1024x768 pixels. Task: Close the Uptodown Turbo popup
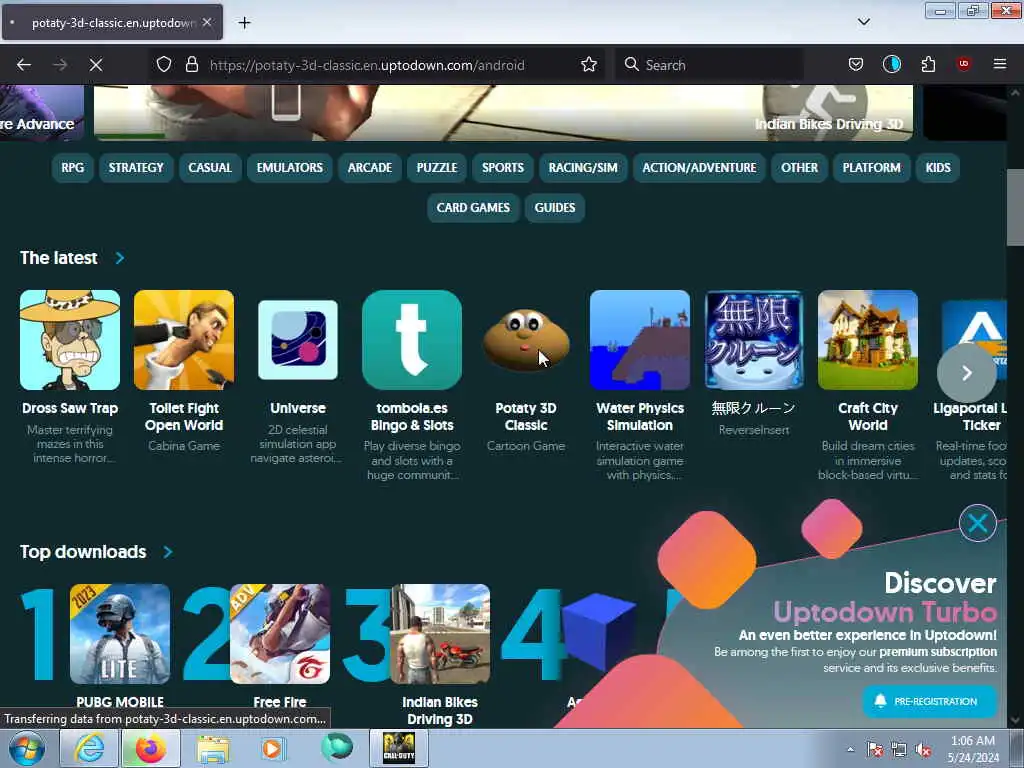point(977,523)
